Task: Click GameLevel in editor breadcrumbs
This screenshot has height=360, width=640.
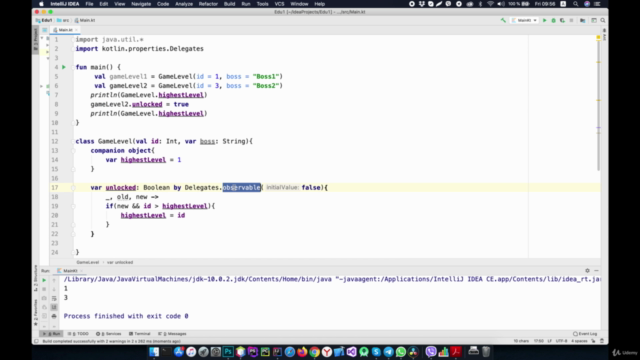Action: tap(87, 262)
